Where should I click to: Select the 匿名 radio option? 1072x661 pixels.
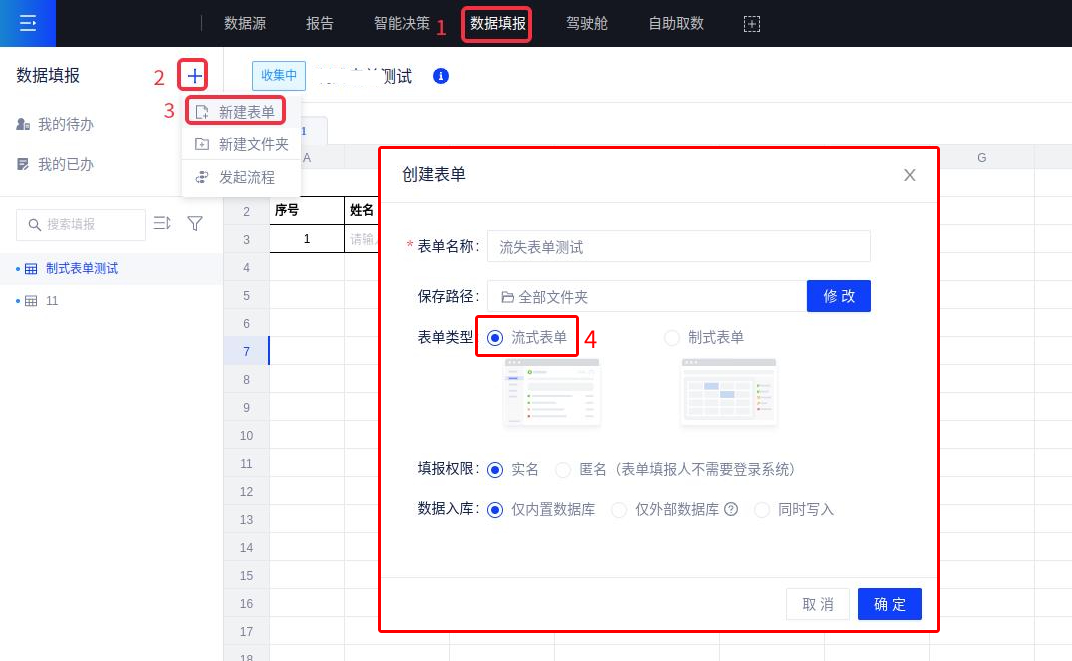(563, 469)
